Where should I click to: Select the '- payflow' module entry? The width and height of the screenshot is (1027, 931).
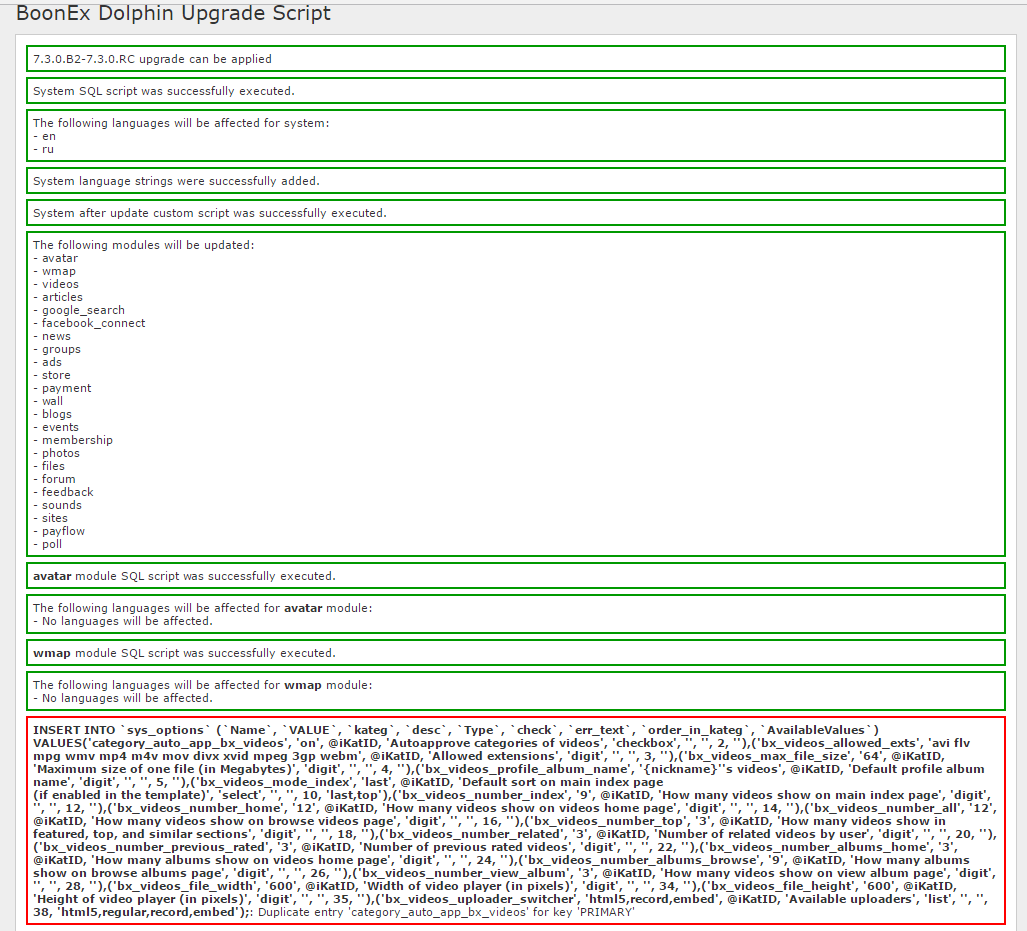pyautogui.click(x=59, y=531)
